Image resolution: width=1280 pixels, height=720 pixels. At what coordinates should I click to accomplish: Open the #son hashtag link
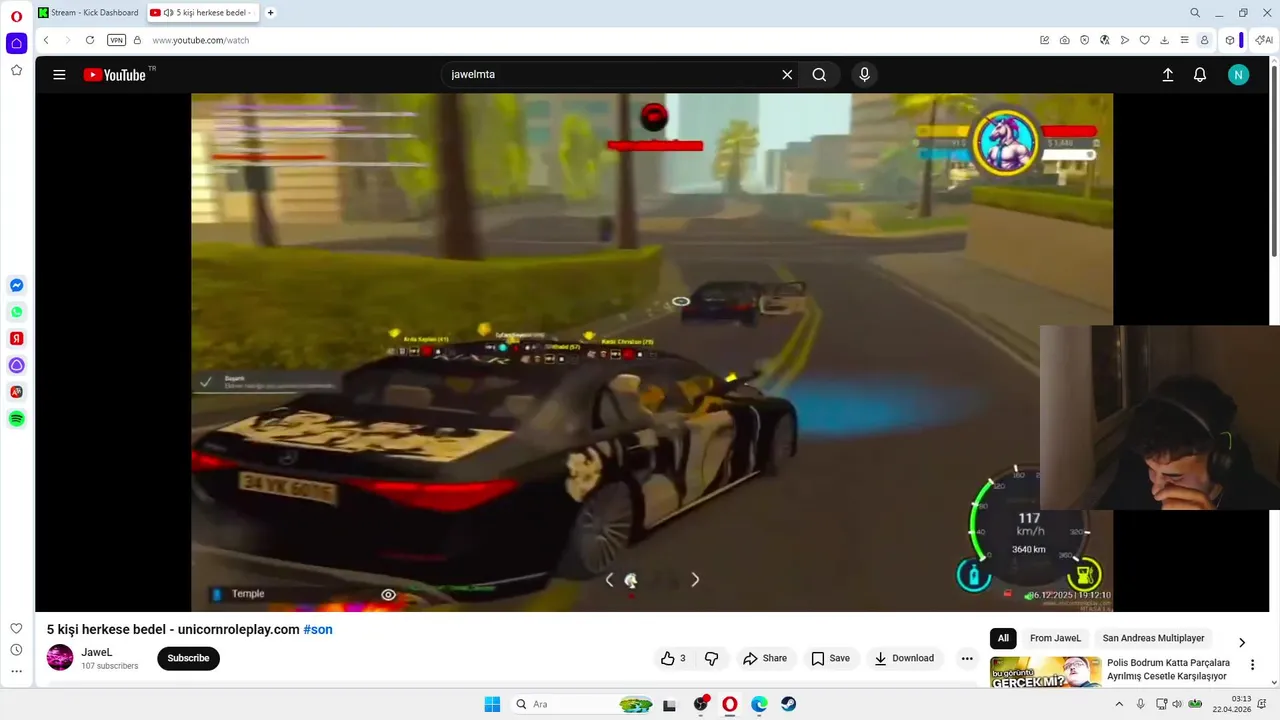(318, 629)
